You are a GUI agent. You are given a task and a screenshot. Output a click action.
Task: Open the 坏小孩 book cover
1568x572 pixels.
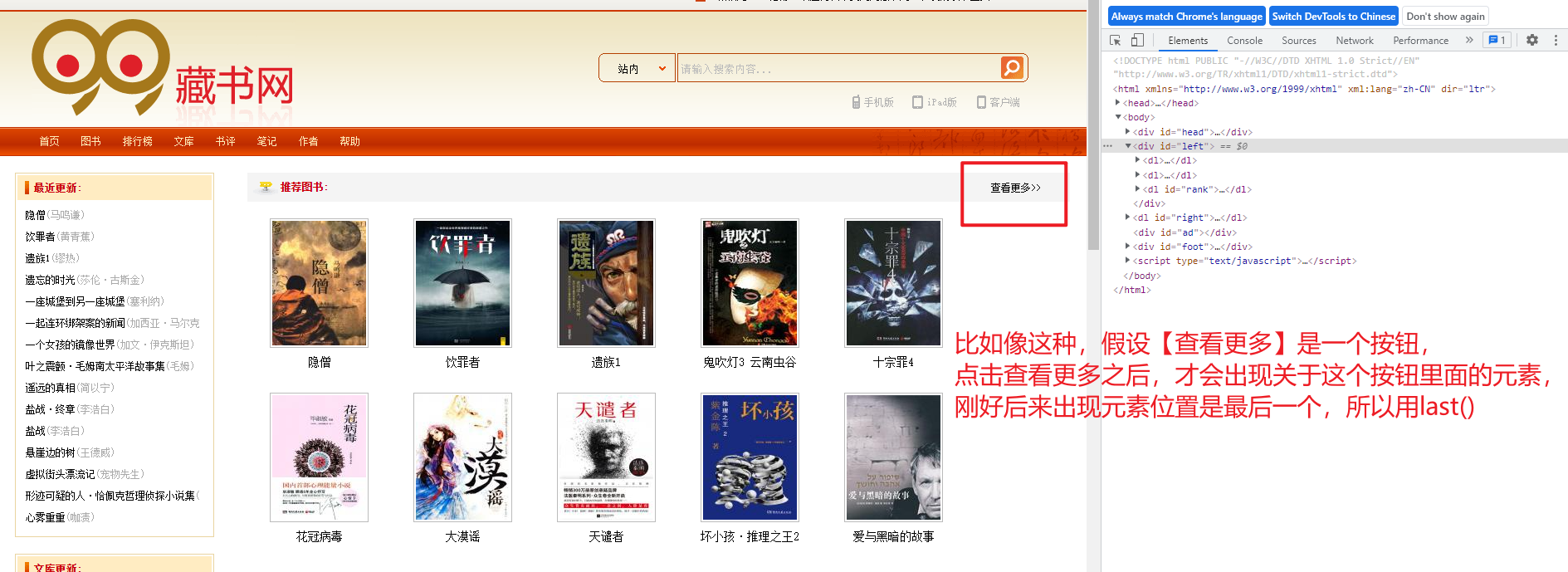pos(750,457)
